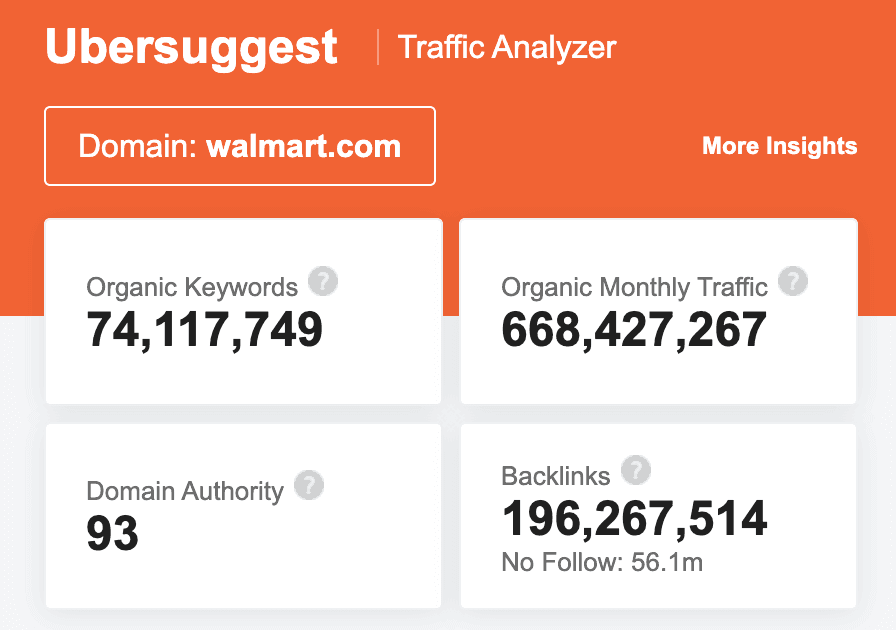Open the More Insights link
The image size is (896, 630).
point(779,146)
